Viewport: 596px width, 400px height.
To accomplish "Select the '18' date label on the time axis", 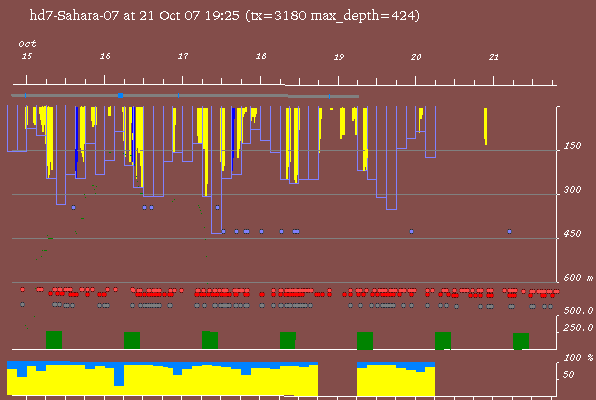I will 261,56.
